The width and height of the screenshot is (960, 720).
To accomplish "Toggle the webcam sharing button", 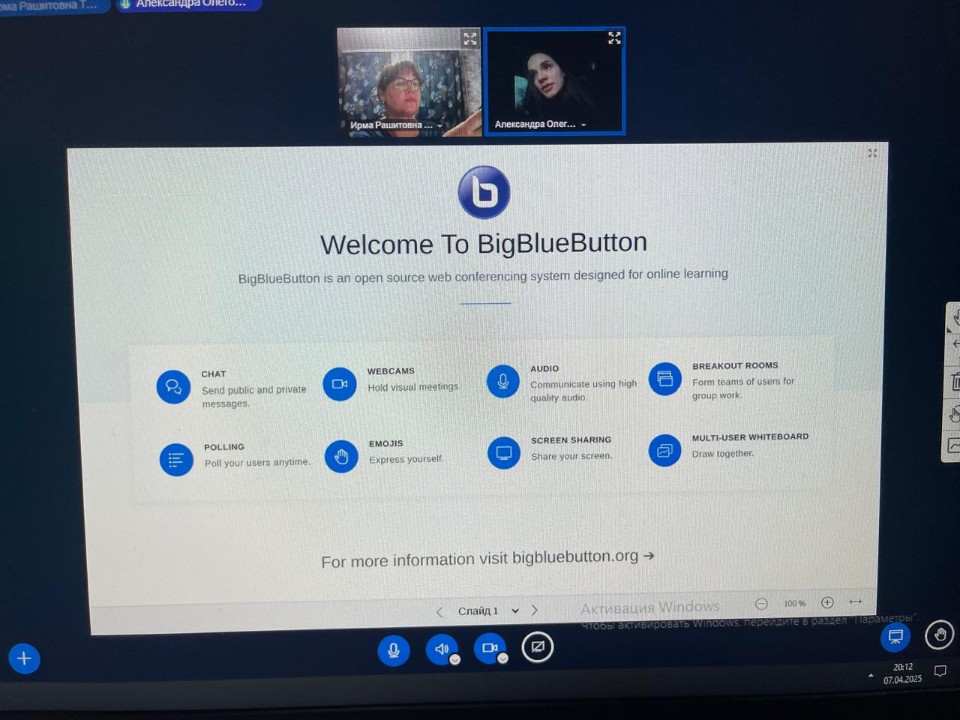I will coord(489,649).
